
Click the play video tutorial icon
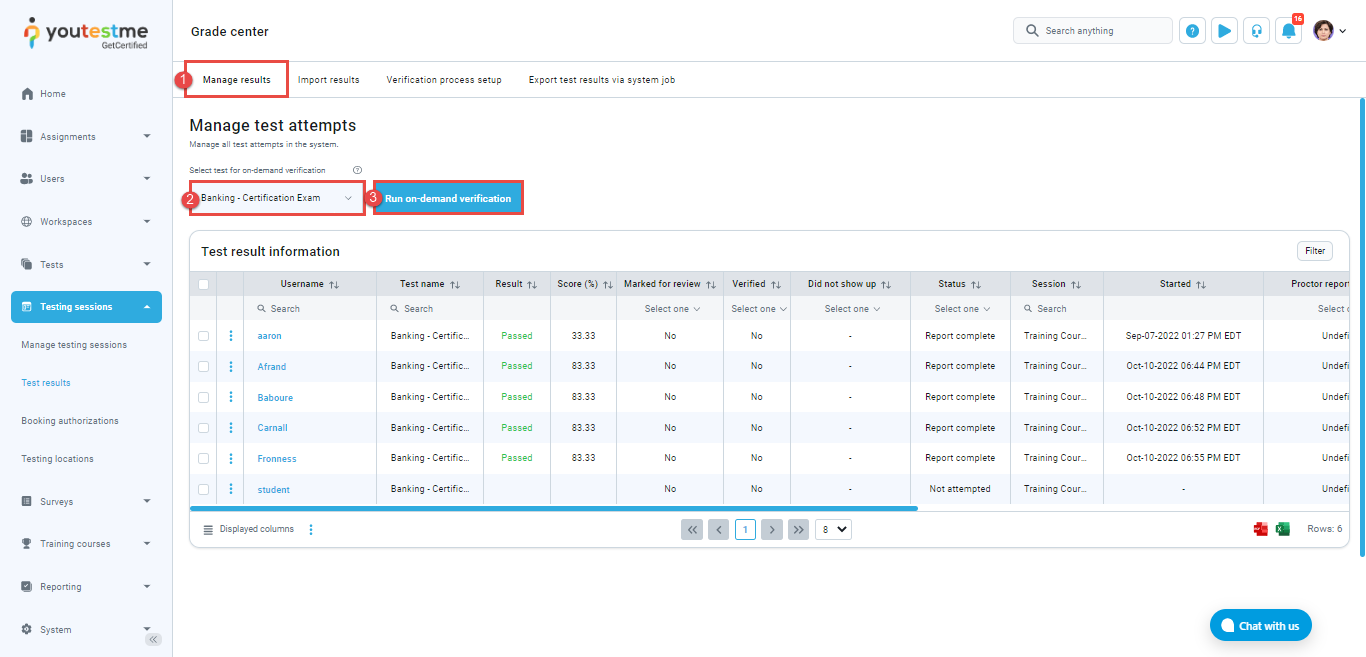[x=1224, y=31]
